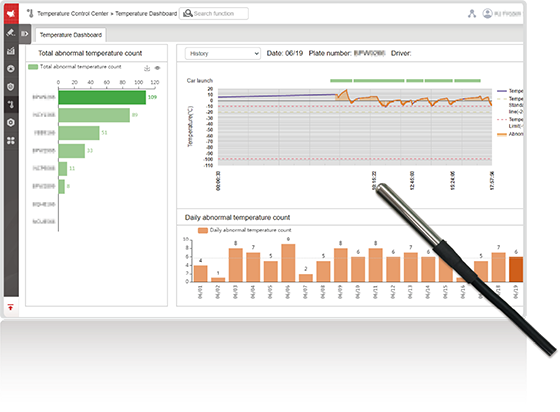Open the camera monitoring sidebar icon
This screenshot has width=560, height=412.
(11, 33)
